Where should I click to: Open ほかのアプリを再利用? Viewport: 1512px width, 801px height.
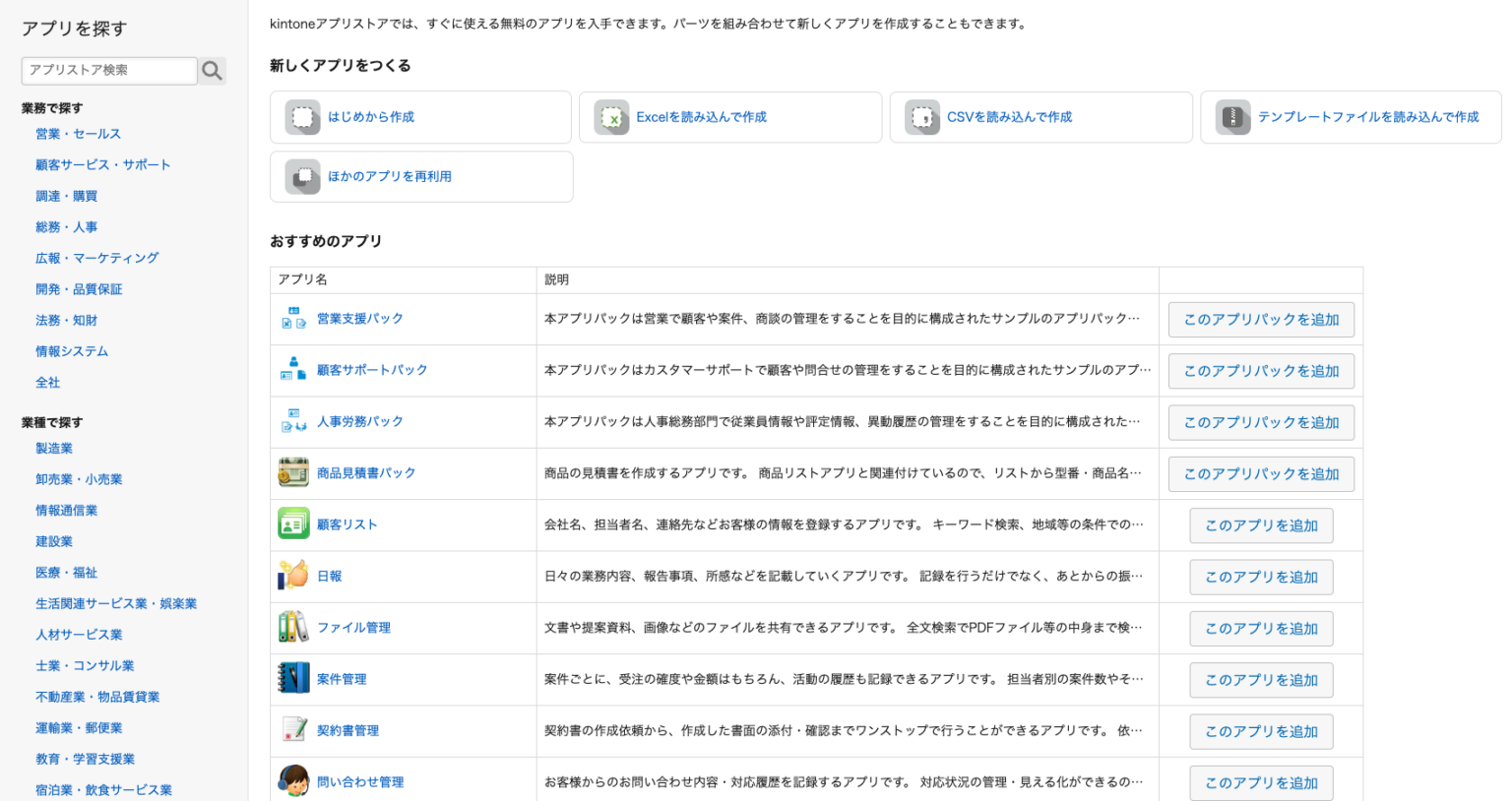click(420, 176)
